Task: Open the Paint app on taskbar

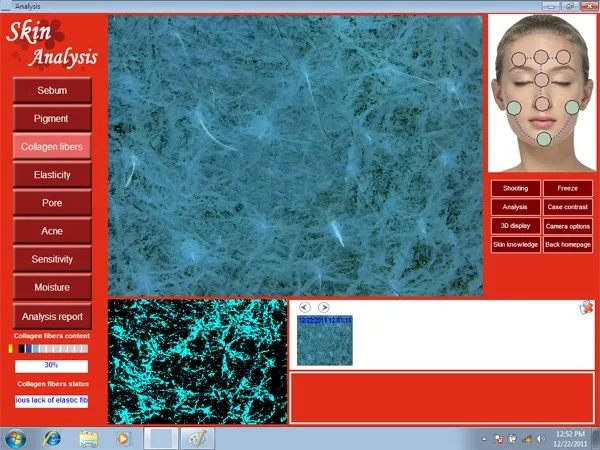Action: tap(197, 439)
